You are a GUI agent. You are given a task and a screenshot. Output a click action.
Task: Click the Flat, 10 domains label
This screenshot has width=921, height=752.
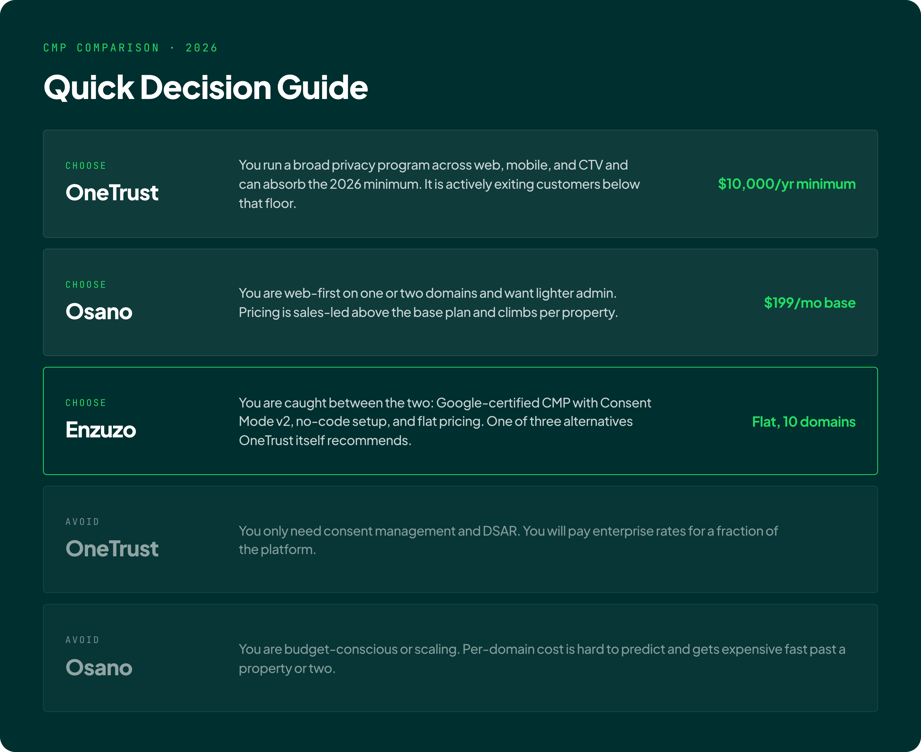click(804, 422)
